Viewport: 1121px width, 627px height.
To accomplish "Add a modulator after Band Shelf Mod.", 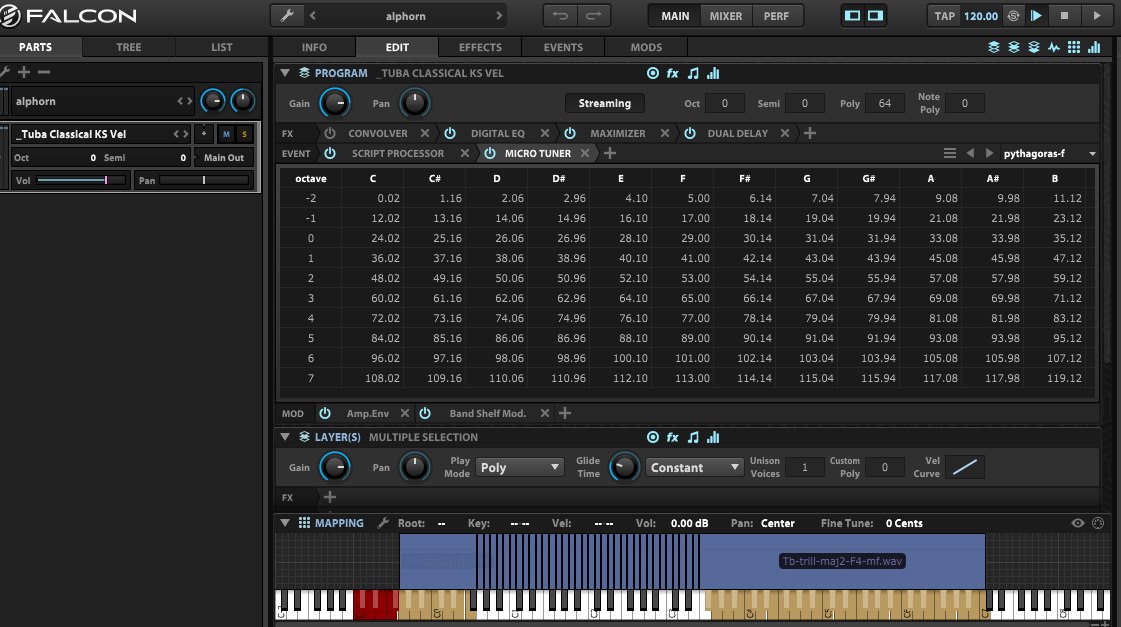I will coord(565,413).
